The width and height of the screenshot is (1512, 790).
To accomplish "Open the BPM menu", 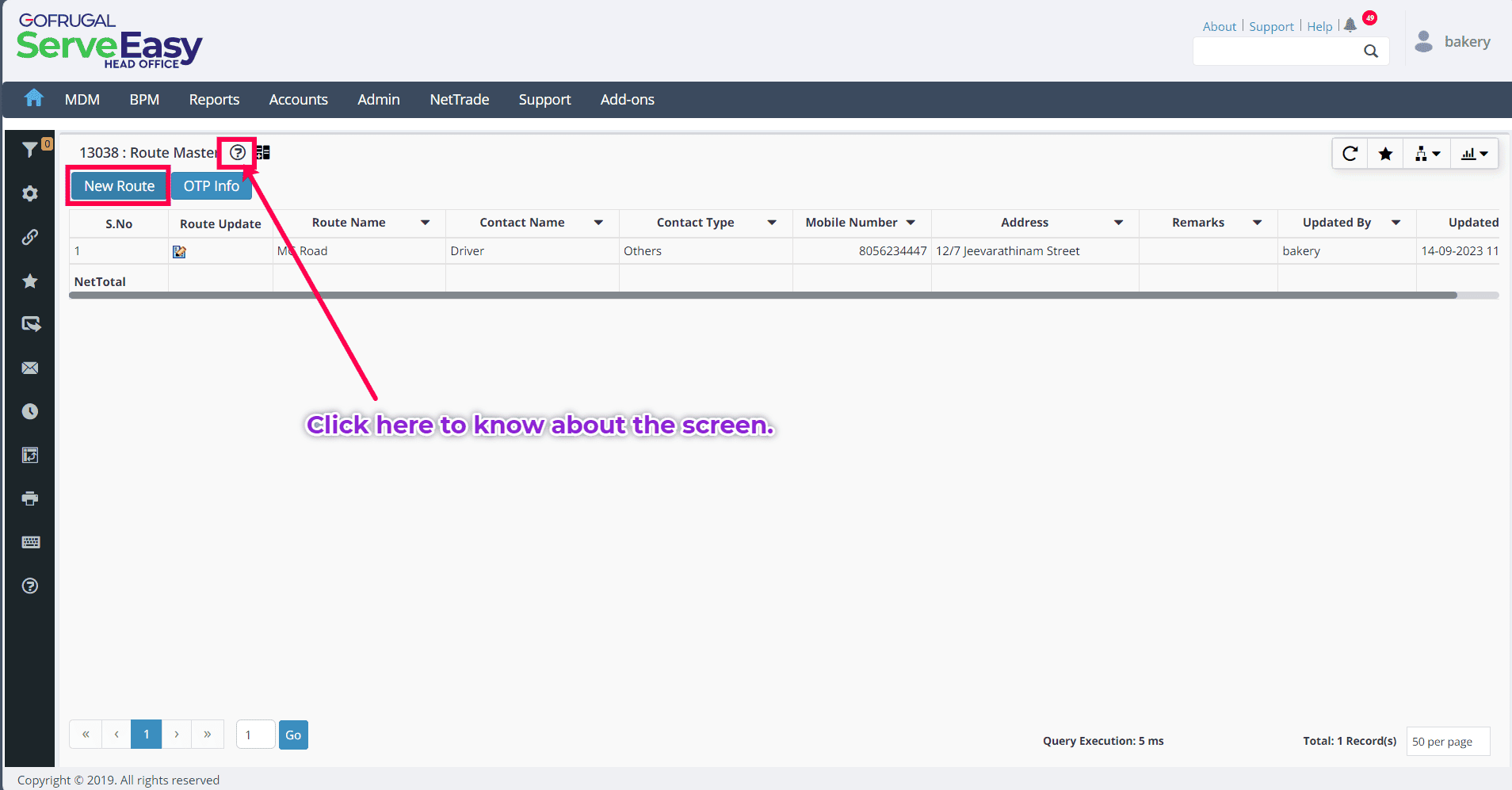I will [x=144, y=99].
